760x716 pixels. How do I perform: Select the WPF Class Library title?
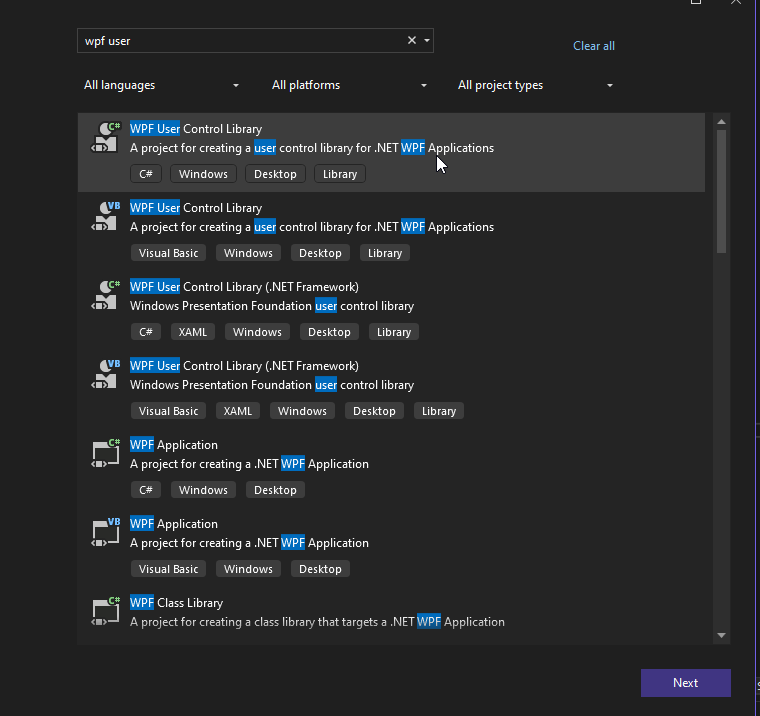[x=176, y=603]
